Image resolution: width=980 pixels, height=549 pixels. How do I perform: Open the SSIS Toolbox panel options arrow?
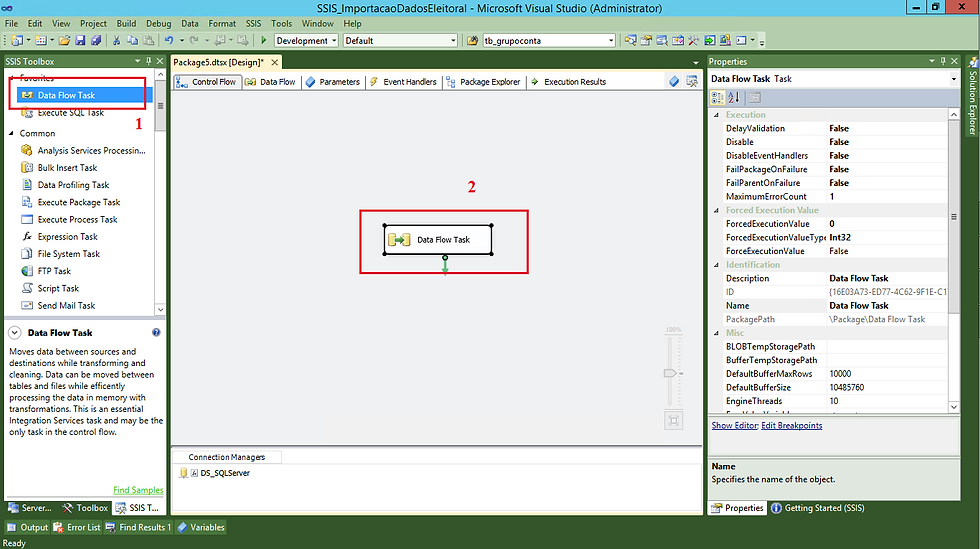pyautogui.click(x=138, y=61)
